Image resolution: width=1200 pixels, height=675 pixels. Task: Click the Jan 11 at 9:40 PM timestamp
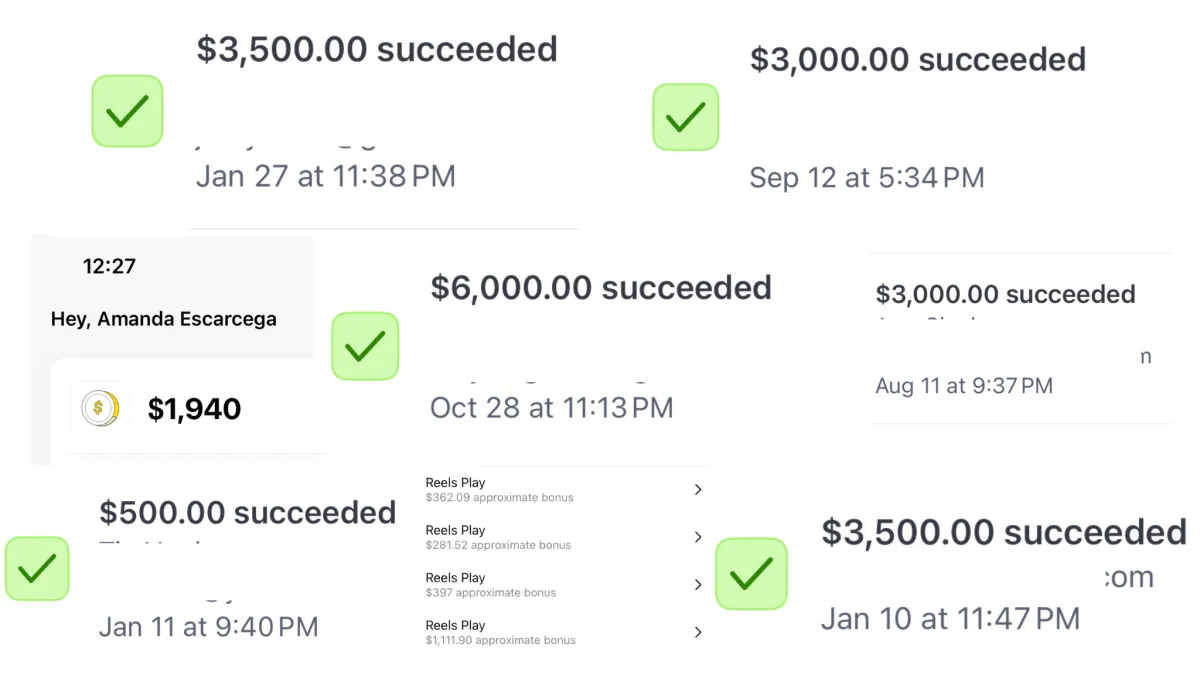click(208, 628)
